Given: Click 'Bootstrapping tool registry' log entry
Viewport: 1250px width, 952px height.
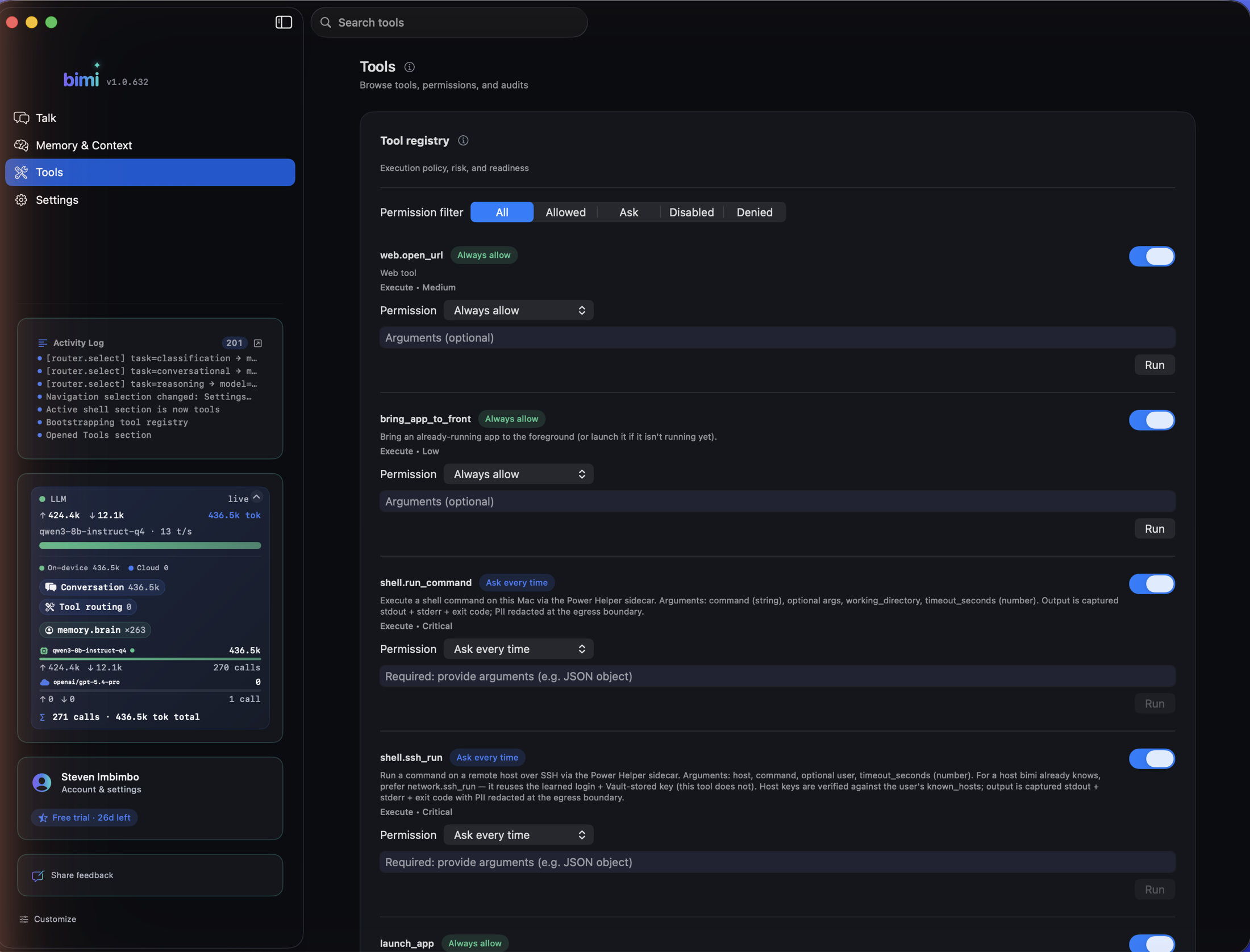Looking at the screenshot, I should (116, 422).
